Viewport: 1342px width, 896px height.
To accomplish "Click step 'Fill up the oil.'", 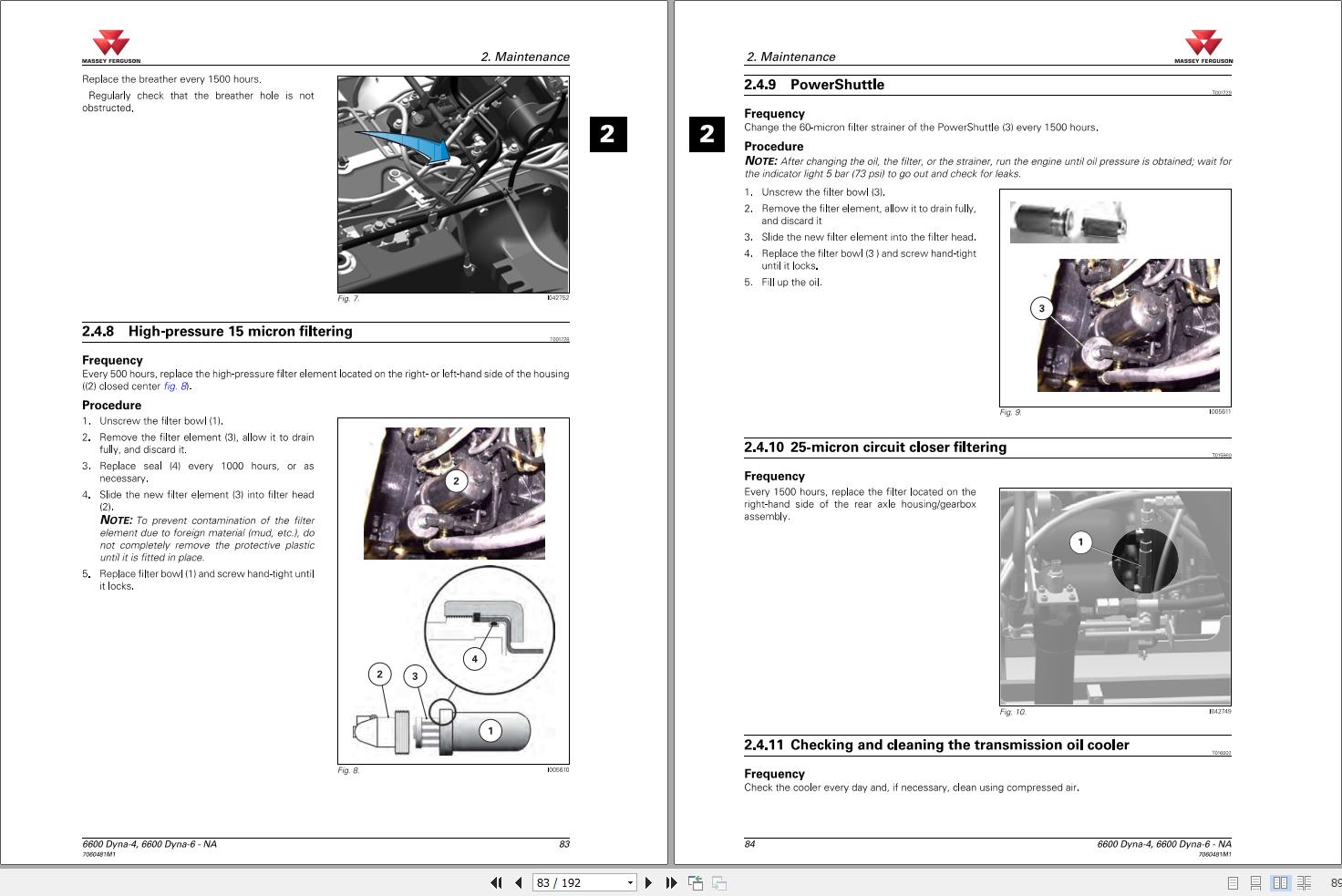I will (791, 283).
